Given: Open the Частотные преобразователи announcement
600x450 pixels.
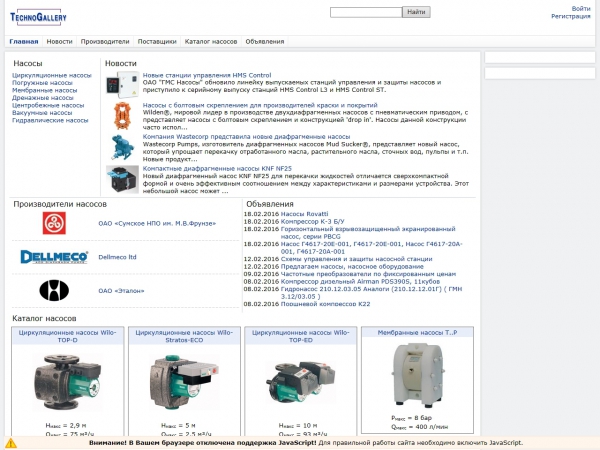Looking at the screenshot, I should 368,274.
